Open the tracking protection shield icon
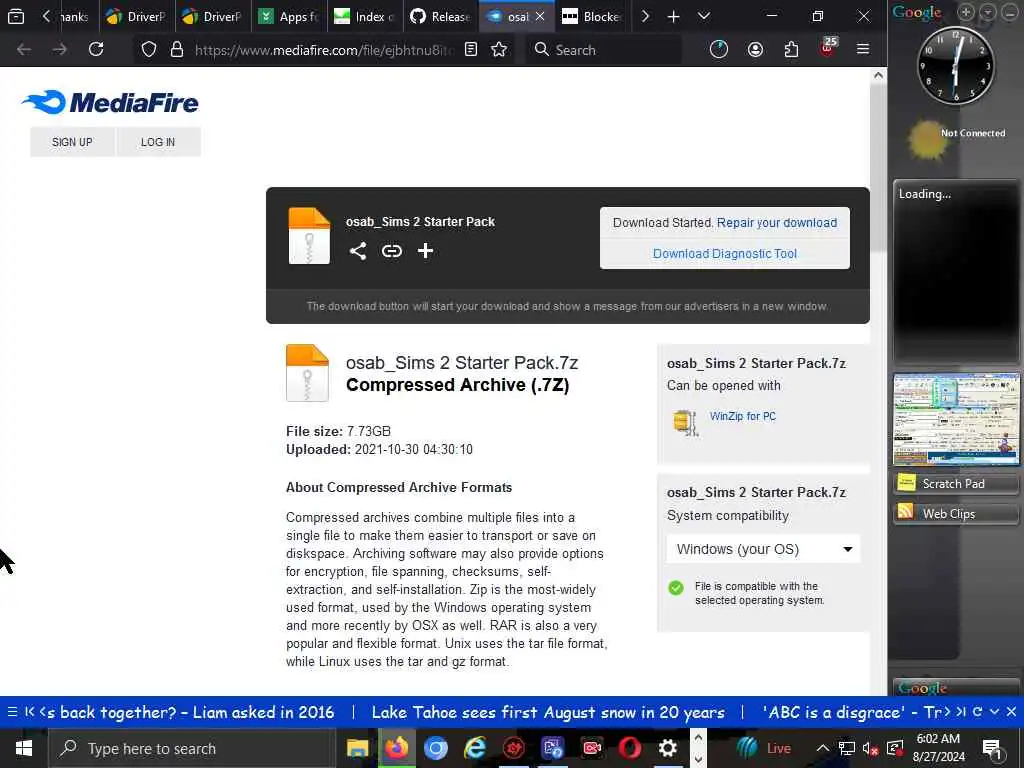 149,50
